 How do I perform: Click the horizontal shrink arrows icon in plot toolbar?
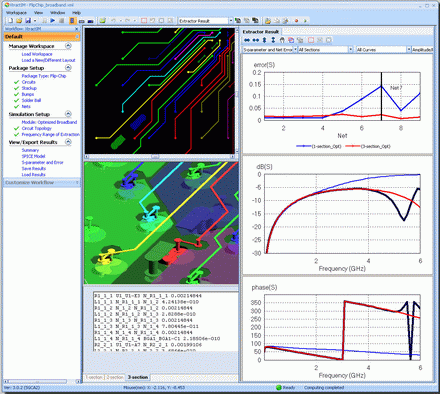point(247,40)
